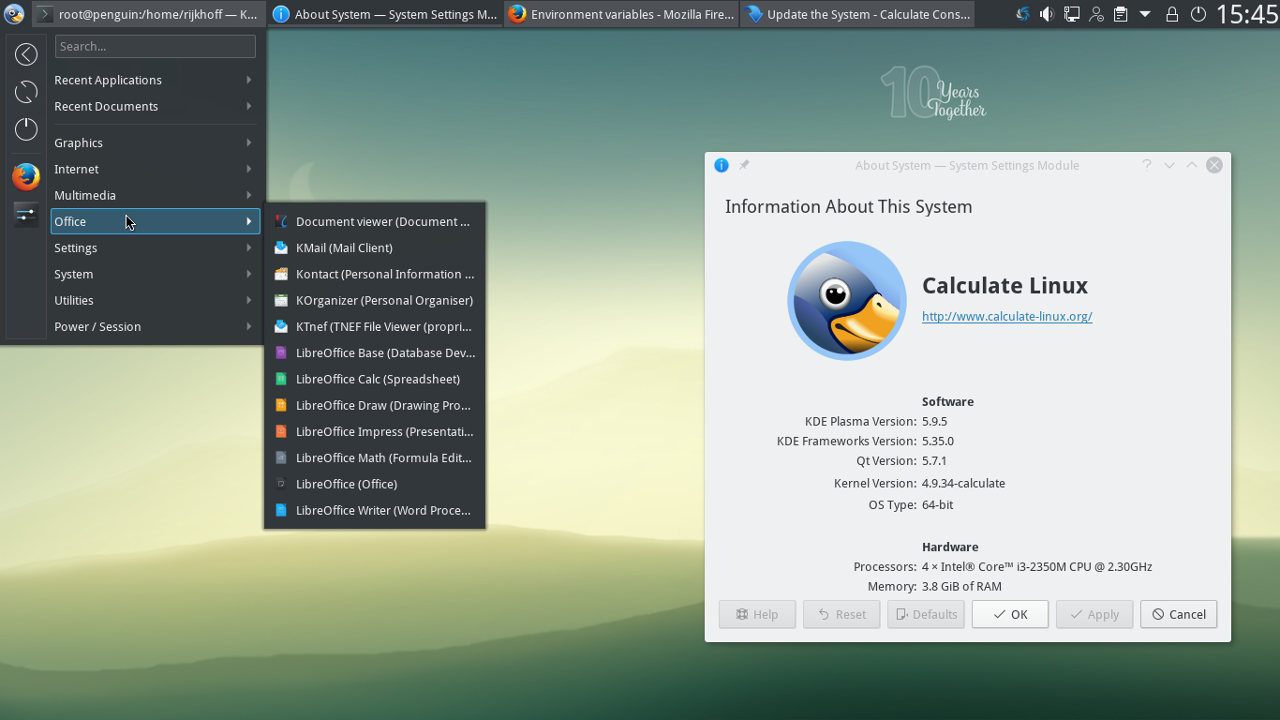Open the Graphics category
Viewport: 1280px width, 720px height.
point(155,143)
